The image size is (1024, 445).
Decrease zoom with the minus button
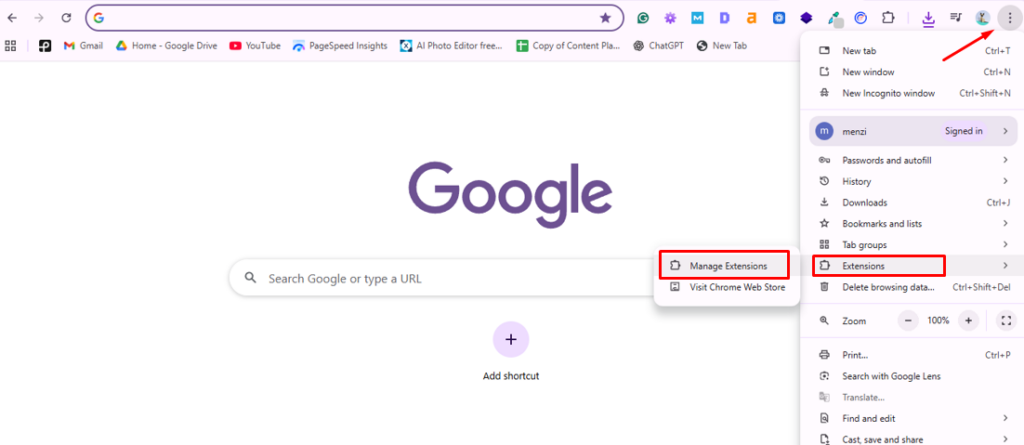coord(908,321)
